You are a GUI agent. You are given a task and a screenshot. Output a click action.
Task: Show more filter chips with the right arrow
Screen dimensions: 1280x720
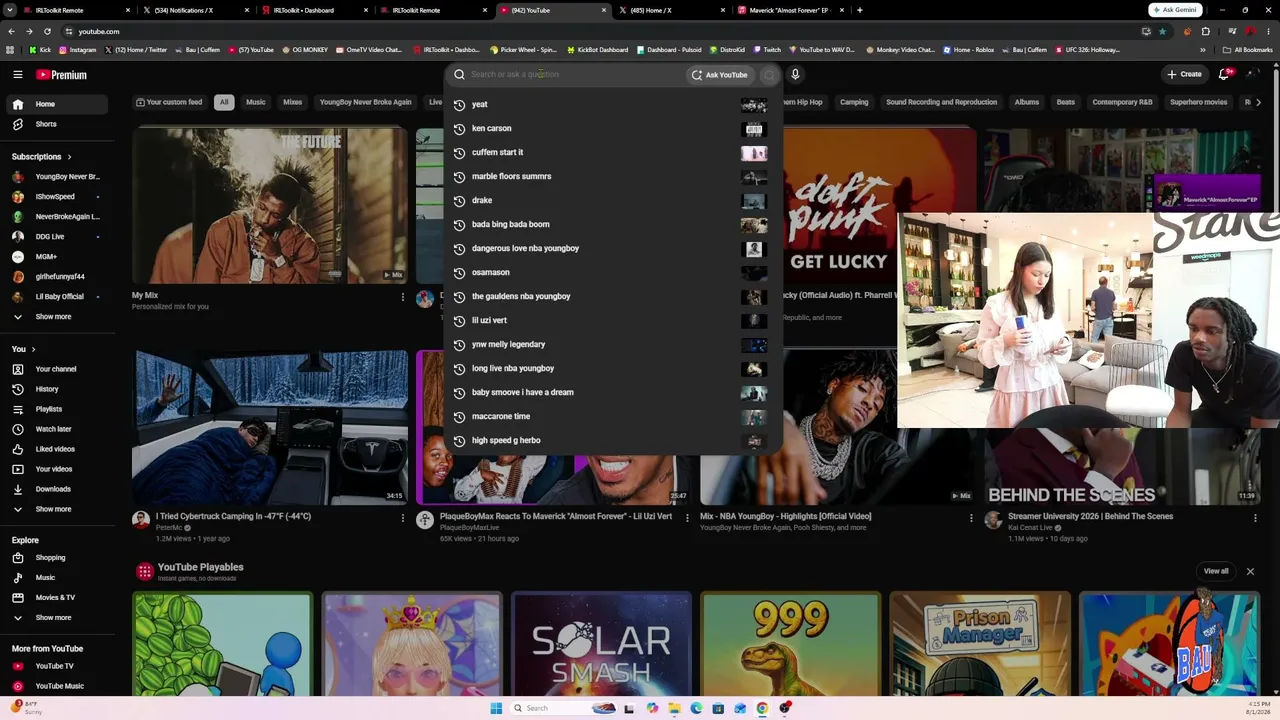(1258, 102)
